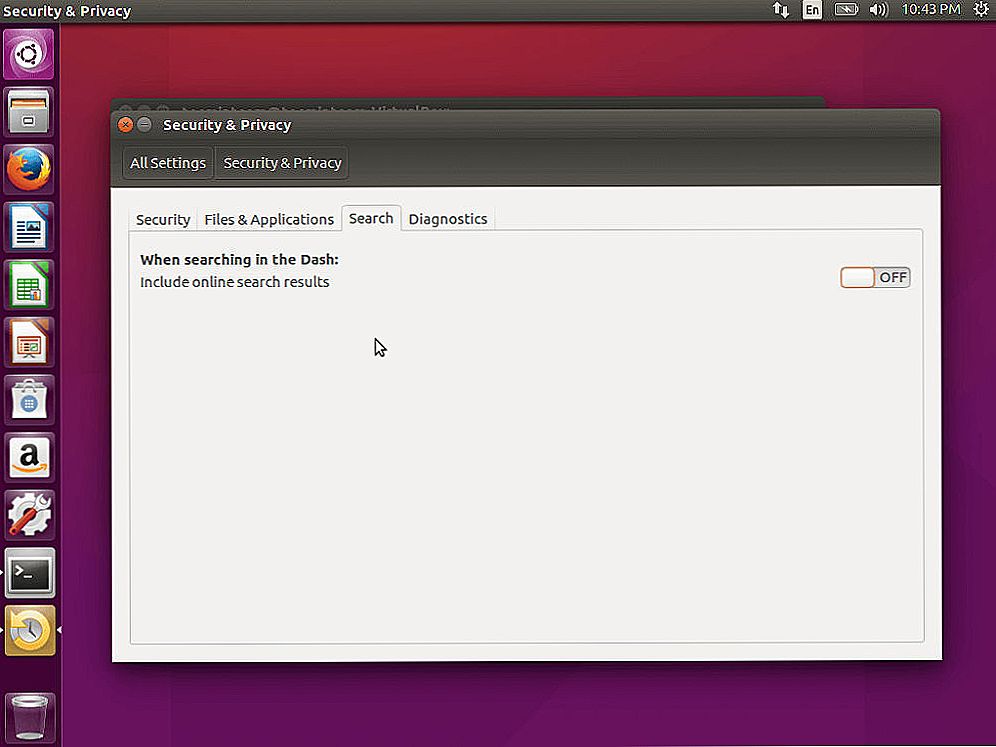Screen dimensions: 996x747
Task: Switch to the Terminal launcher icon
Action: [30, 572]
